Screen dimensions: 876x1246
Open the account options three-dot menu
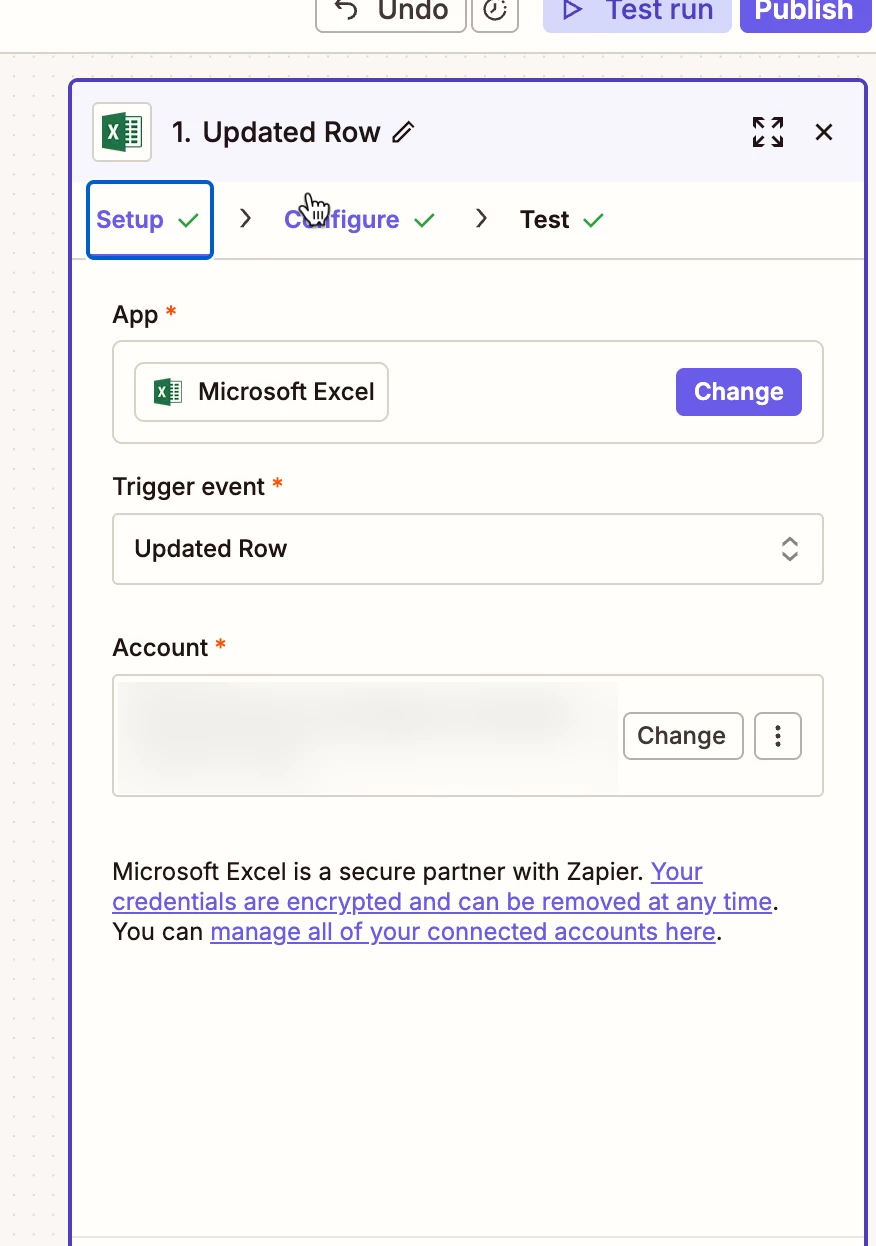point(778,736)
